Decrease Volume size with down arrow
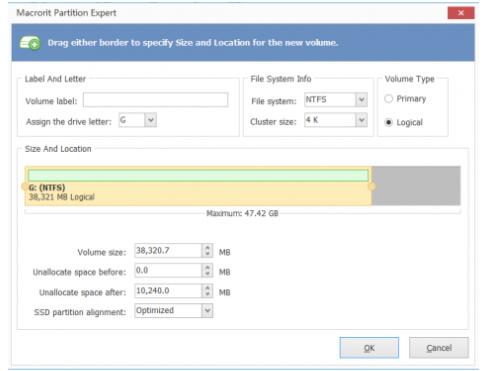This screenshot has width=488, height=371. (207, 254)
